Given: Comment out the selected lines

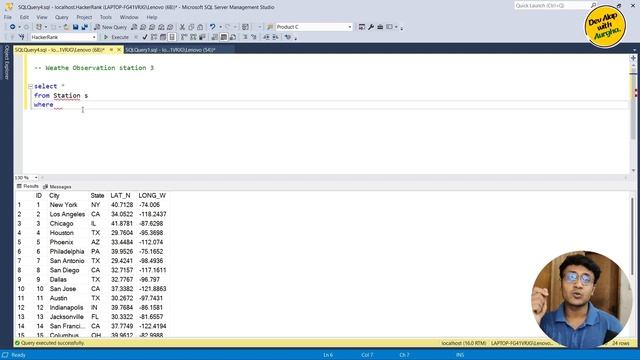Looking at the screenshot, I should (x=245, y=37).
